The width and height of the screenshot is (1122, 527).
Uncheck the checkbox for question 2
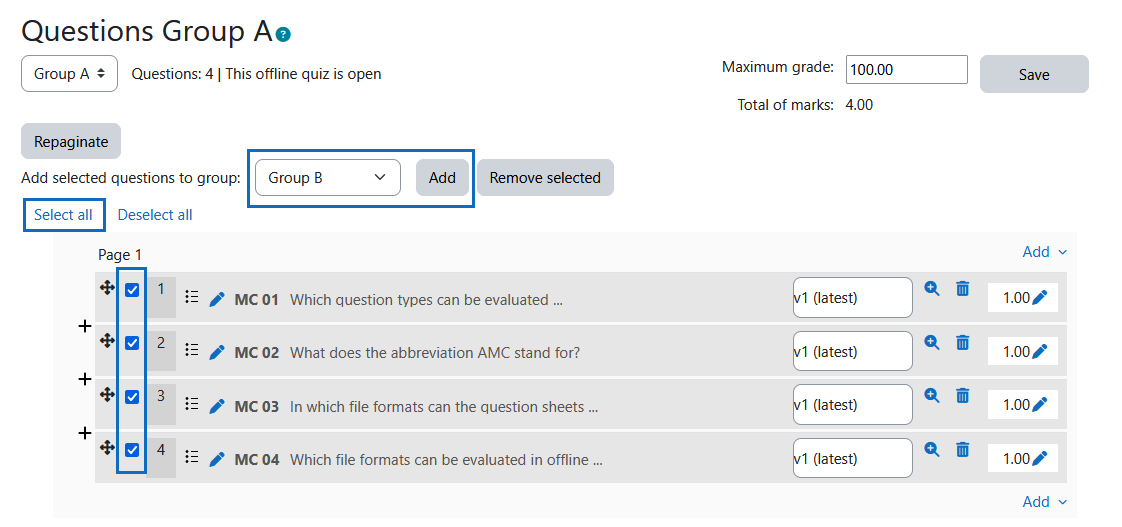[132, 344]
